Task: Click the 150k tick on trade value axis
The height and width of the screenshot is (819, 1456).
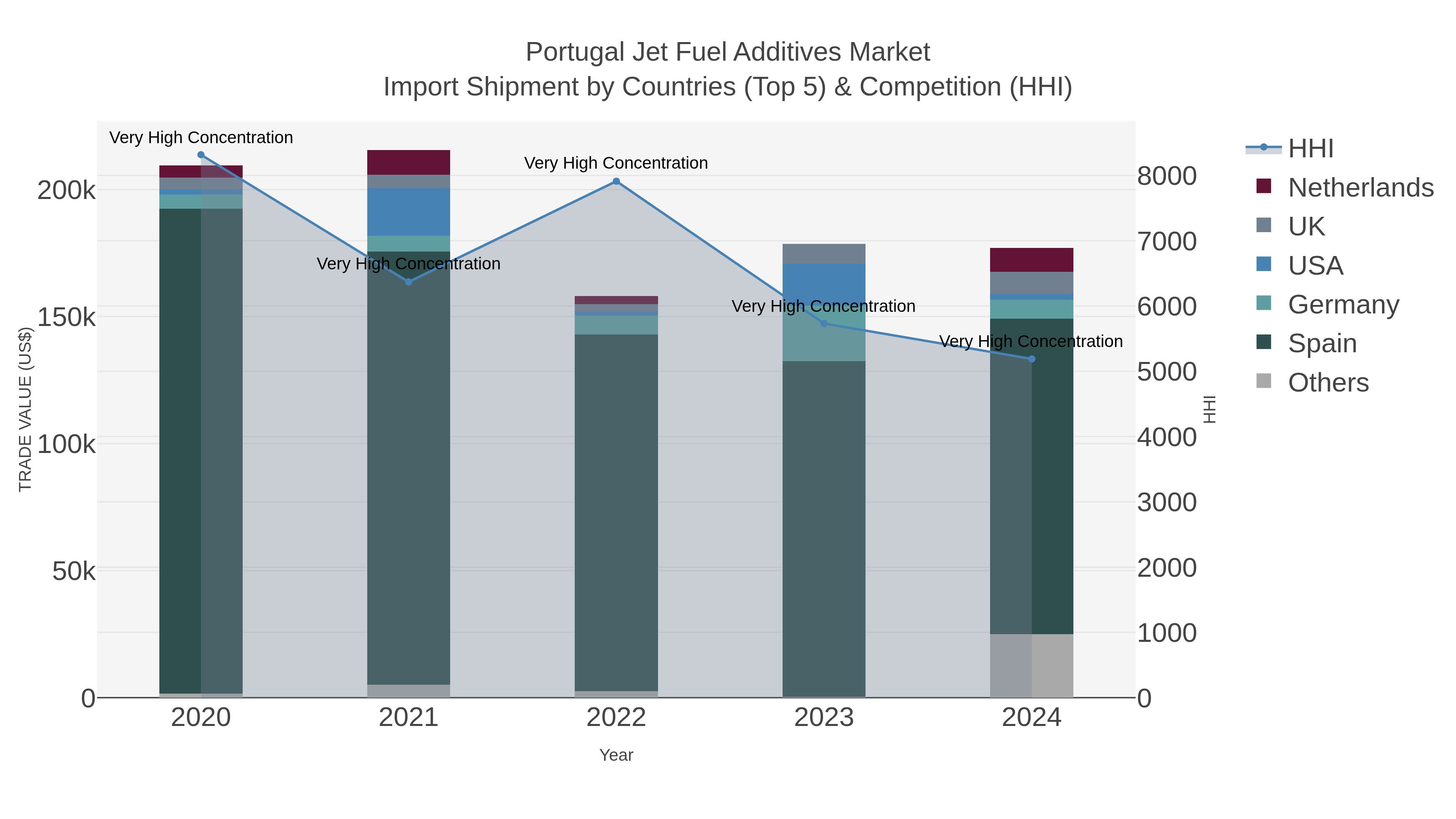Action: (67, 317)
